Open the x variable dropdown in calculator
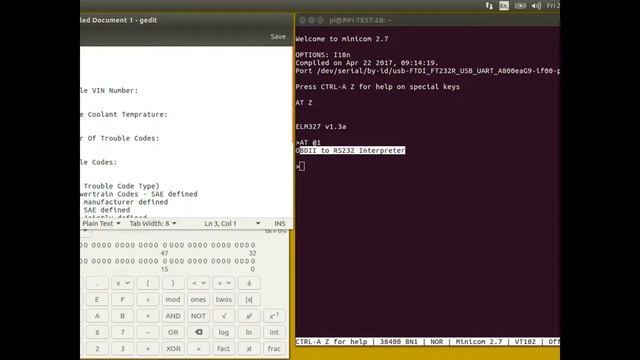The width and height of the screenshot is (640, 360). click(122, 283)
